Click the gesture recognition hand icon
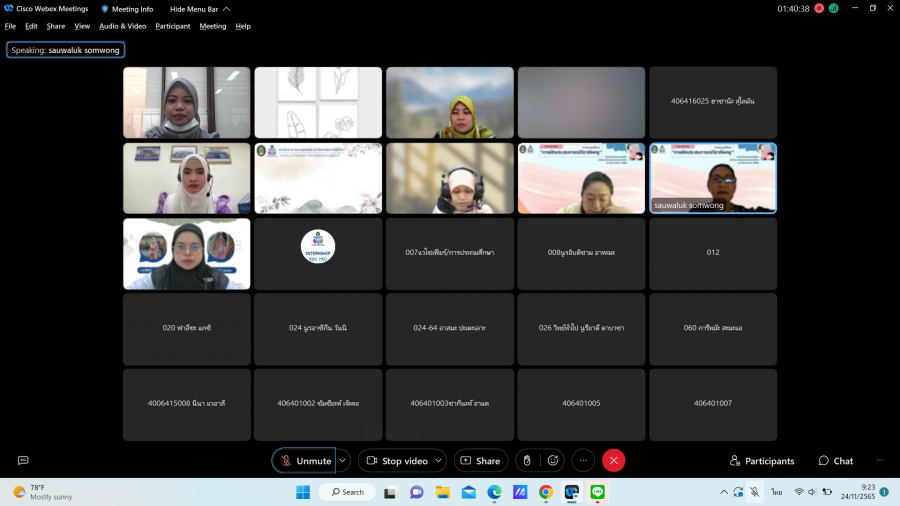 527,460
